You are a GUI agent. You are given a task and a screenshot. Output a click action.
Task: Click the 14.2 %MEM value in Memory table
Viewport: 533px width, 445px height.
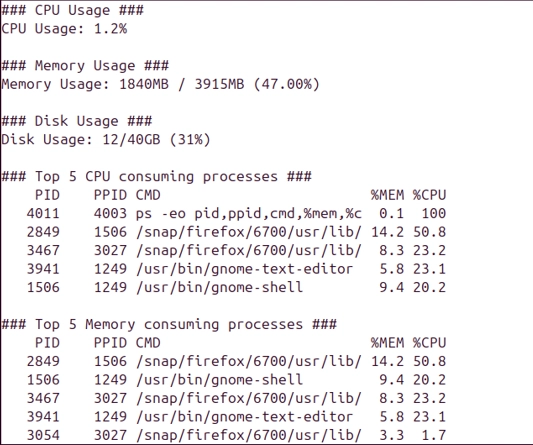(x=388, y=361)
